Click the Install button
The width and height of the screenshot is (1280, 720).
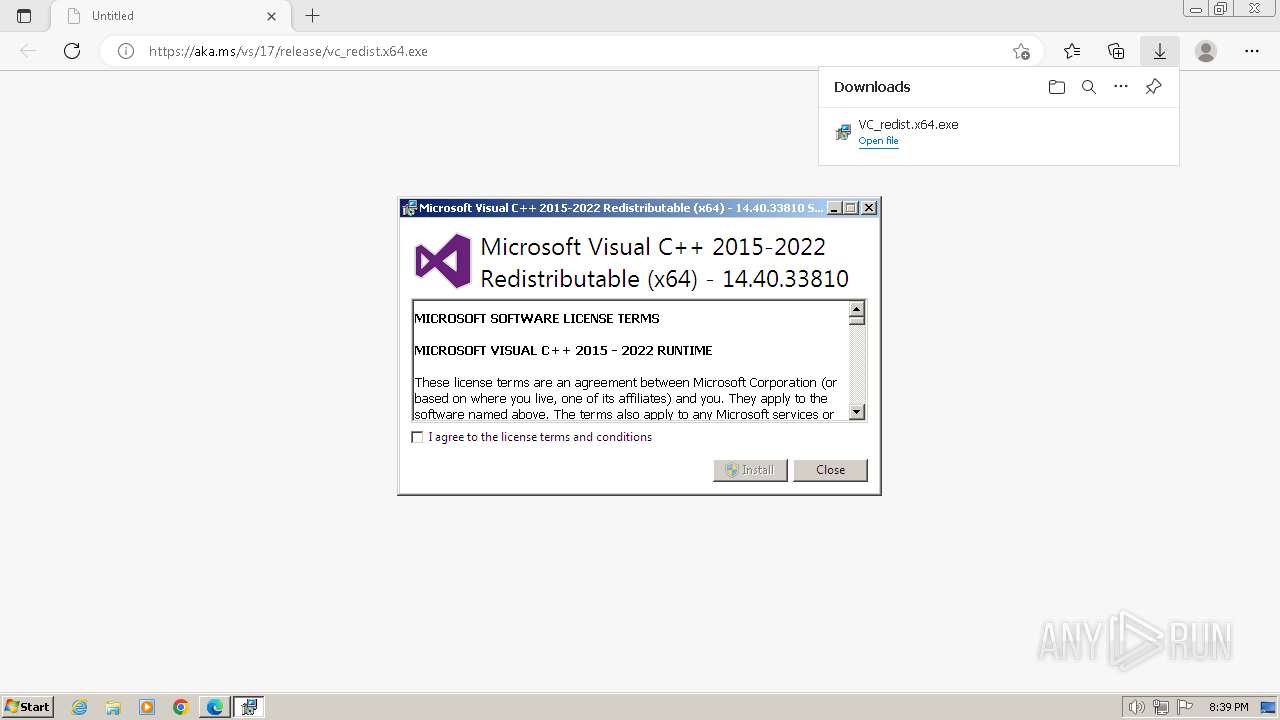[750, 470]
